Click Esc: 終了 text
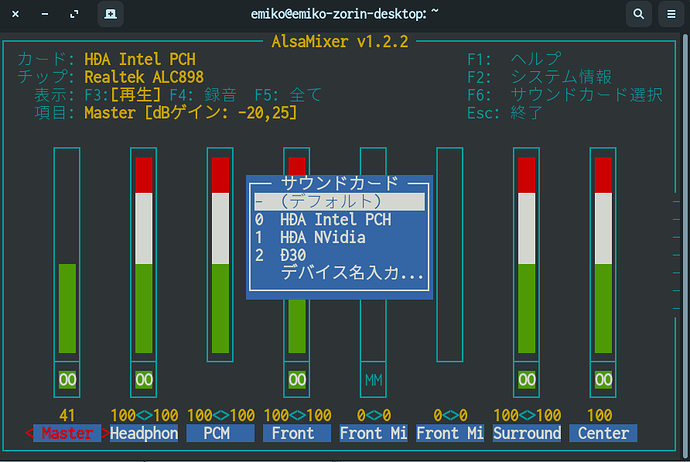Screen dimensions: 690x462 505,113
